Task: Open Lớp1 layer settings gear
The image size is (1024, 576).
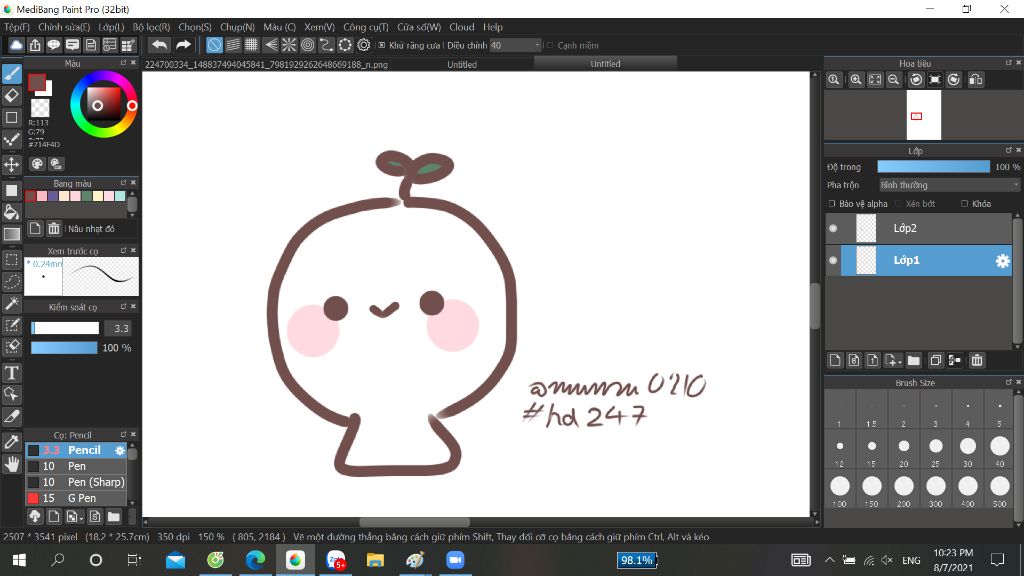Action: click(x=1002, y=261)
